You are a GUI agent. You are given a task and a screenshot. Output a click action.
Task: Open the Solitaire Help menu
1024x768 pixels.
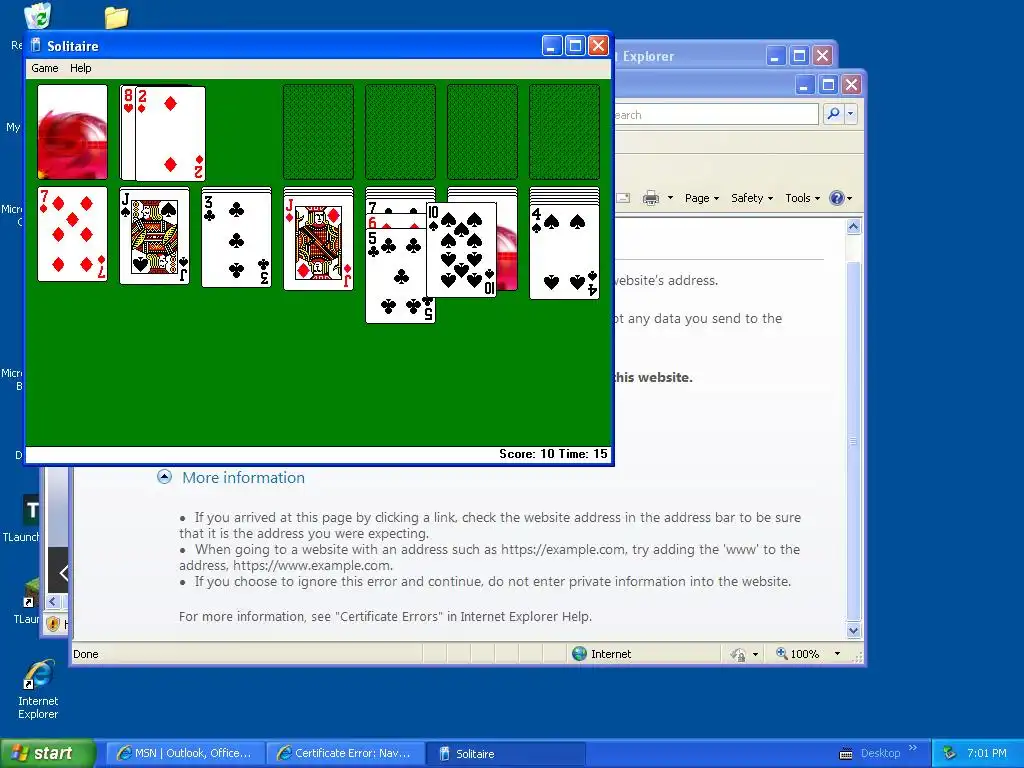point(80,68)
